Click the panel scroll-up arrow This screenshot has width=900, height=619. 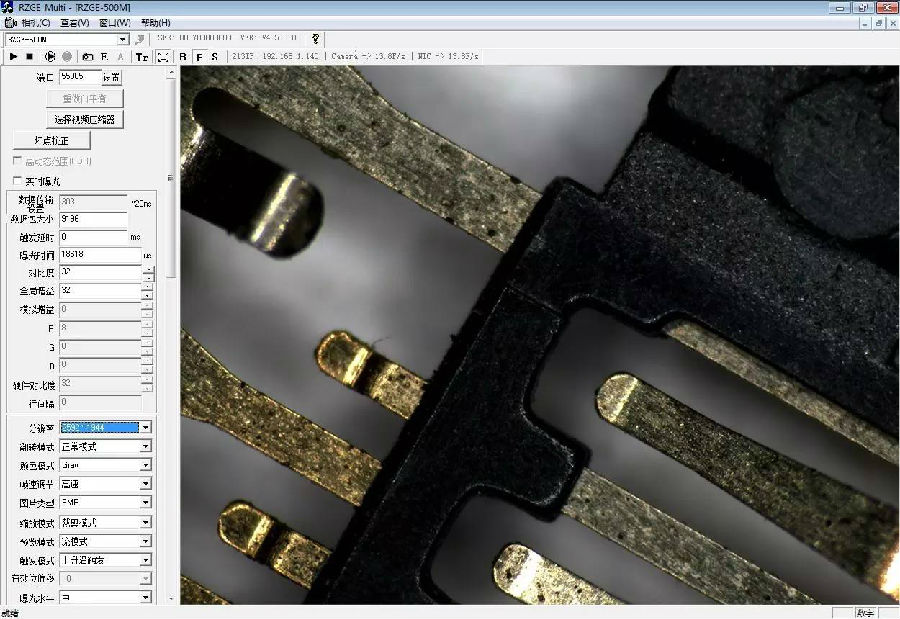(x=170, y=73)
